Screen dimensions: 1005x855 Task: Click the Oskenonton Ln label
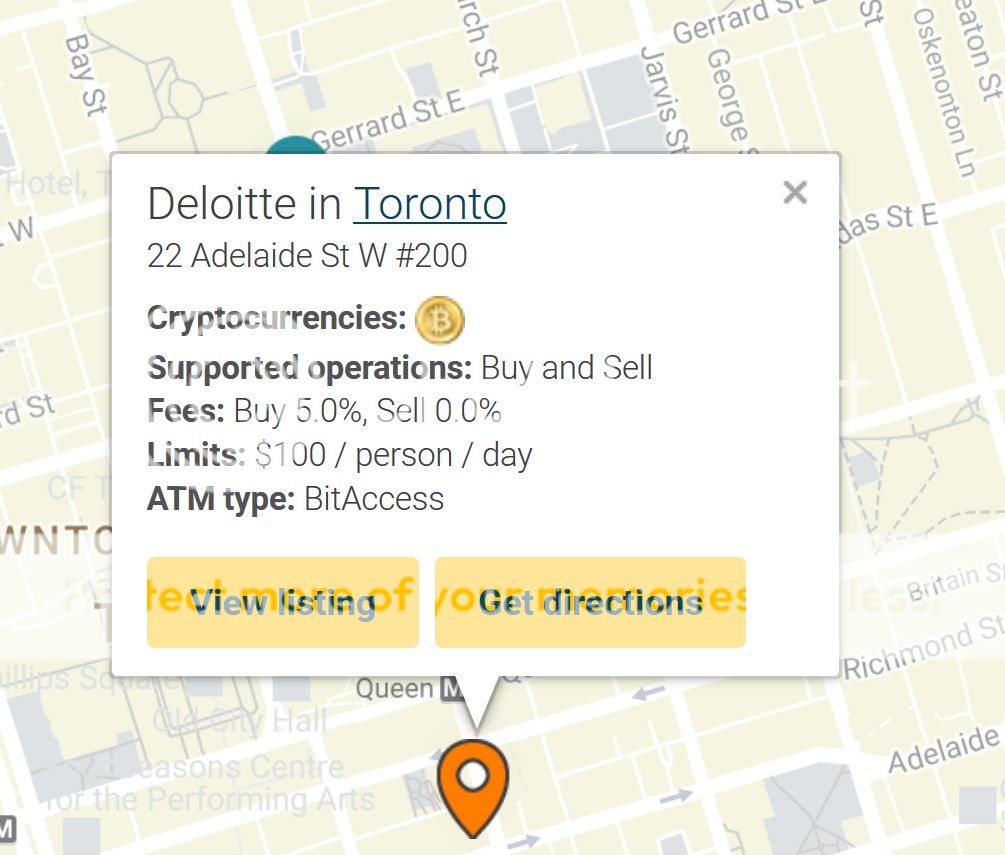coord(944,92)
